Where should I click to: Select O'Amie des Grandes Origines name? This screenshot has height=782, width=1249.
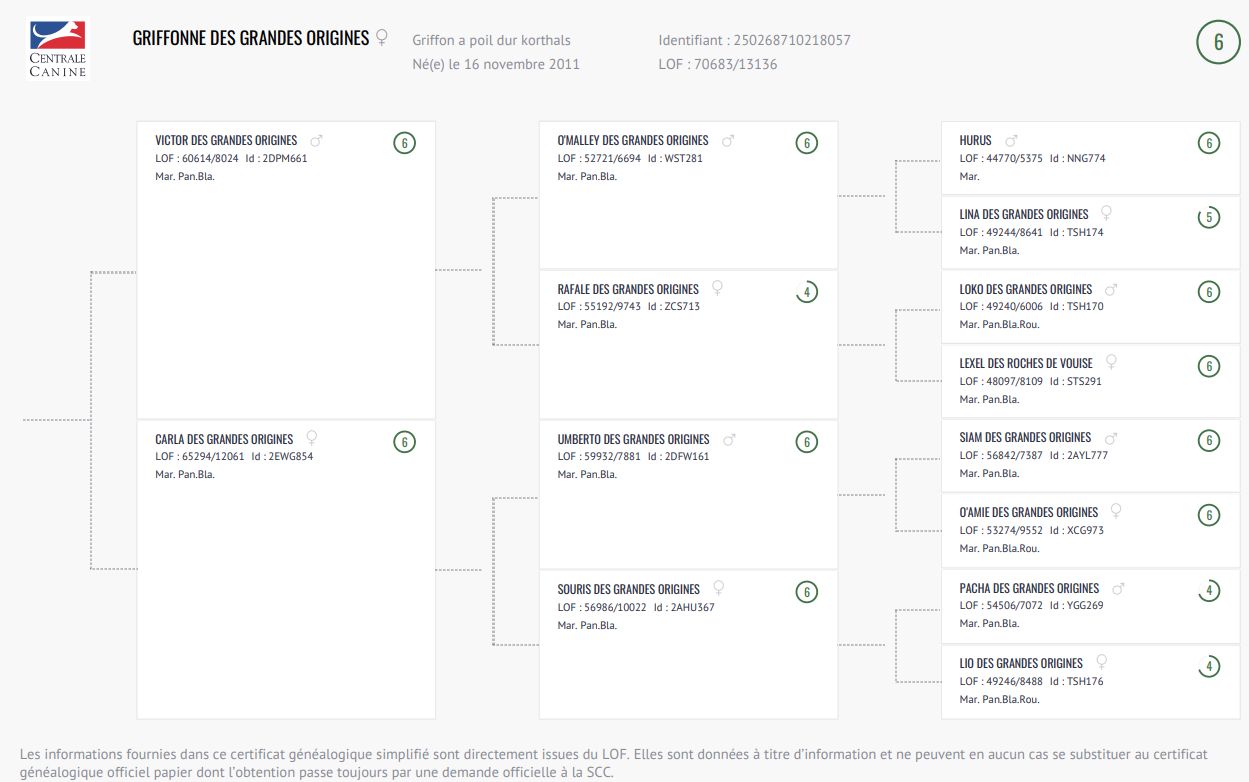1029,512
